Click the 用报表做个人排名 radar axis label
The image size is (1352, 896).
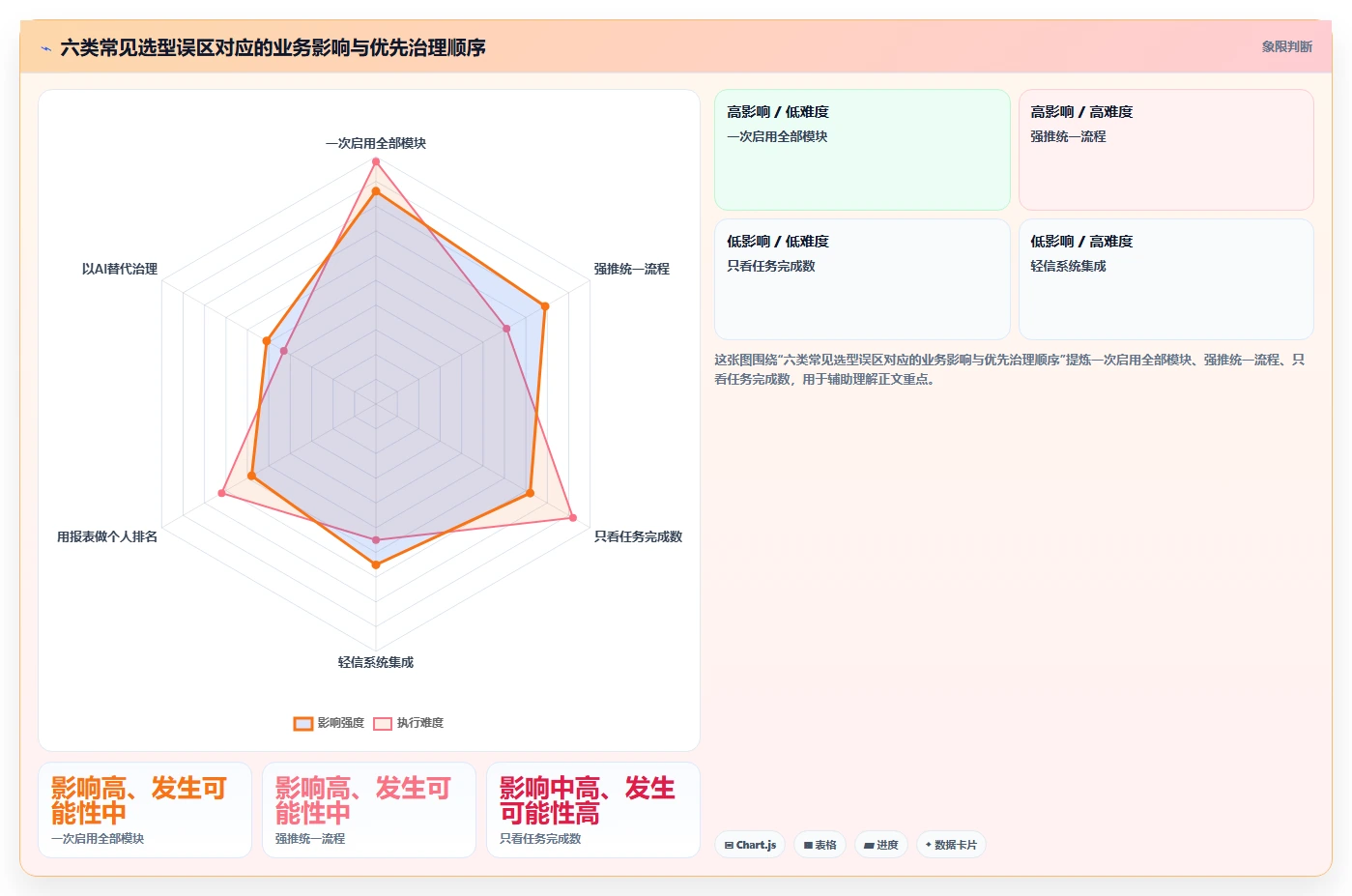tap(107, 536)
